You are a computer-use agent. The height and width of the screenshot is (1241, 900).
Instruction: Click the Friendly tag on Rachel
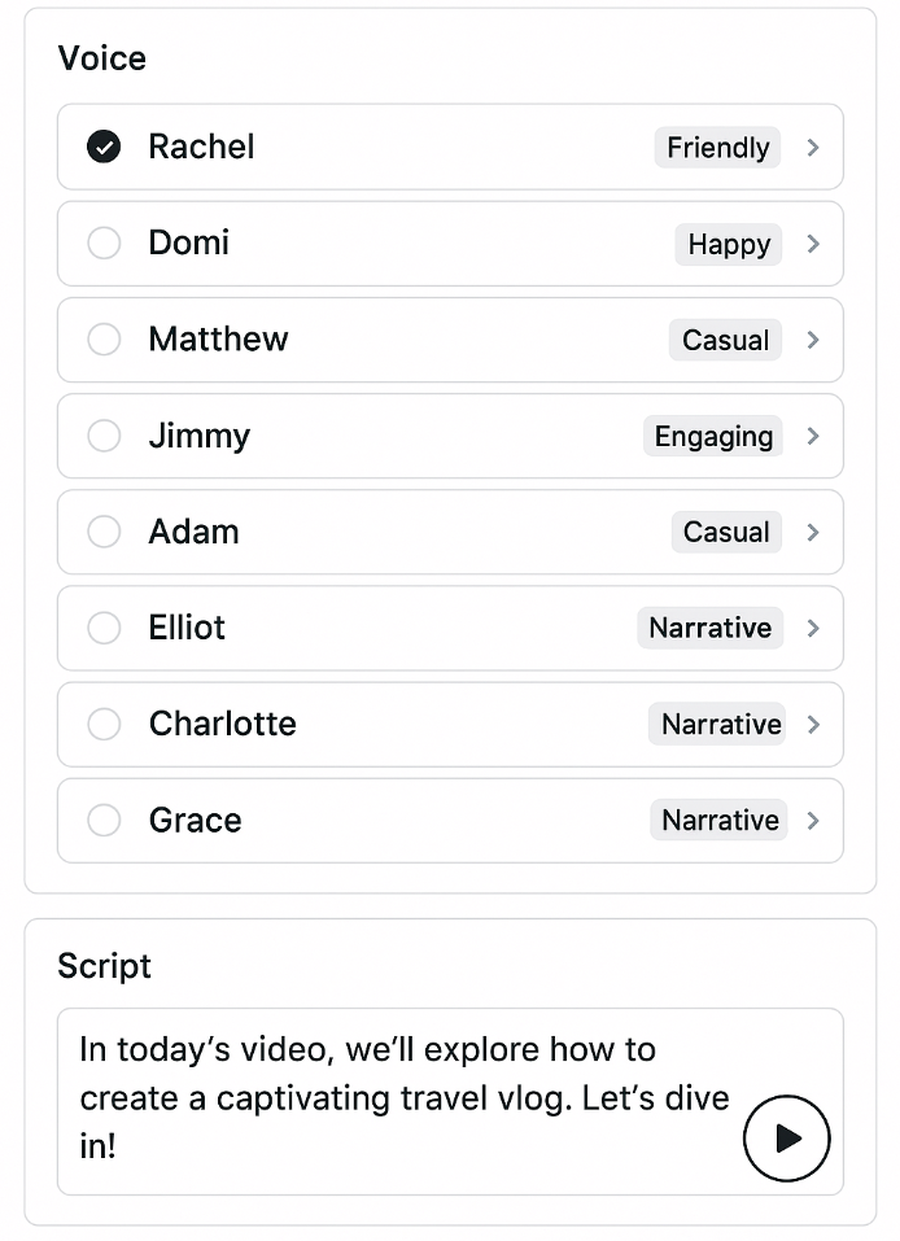[718, 147]
